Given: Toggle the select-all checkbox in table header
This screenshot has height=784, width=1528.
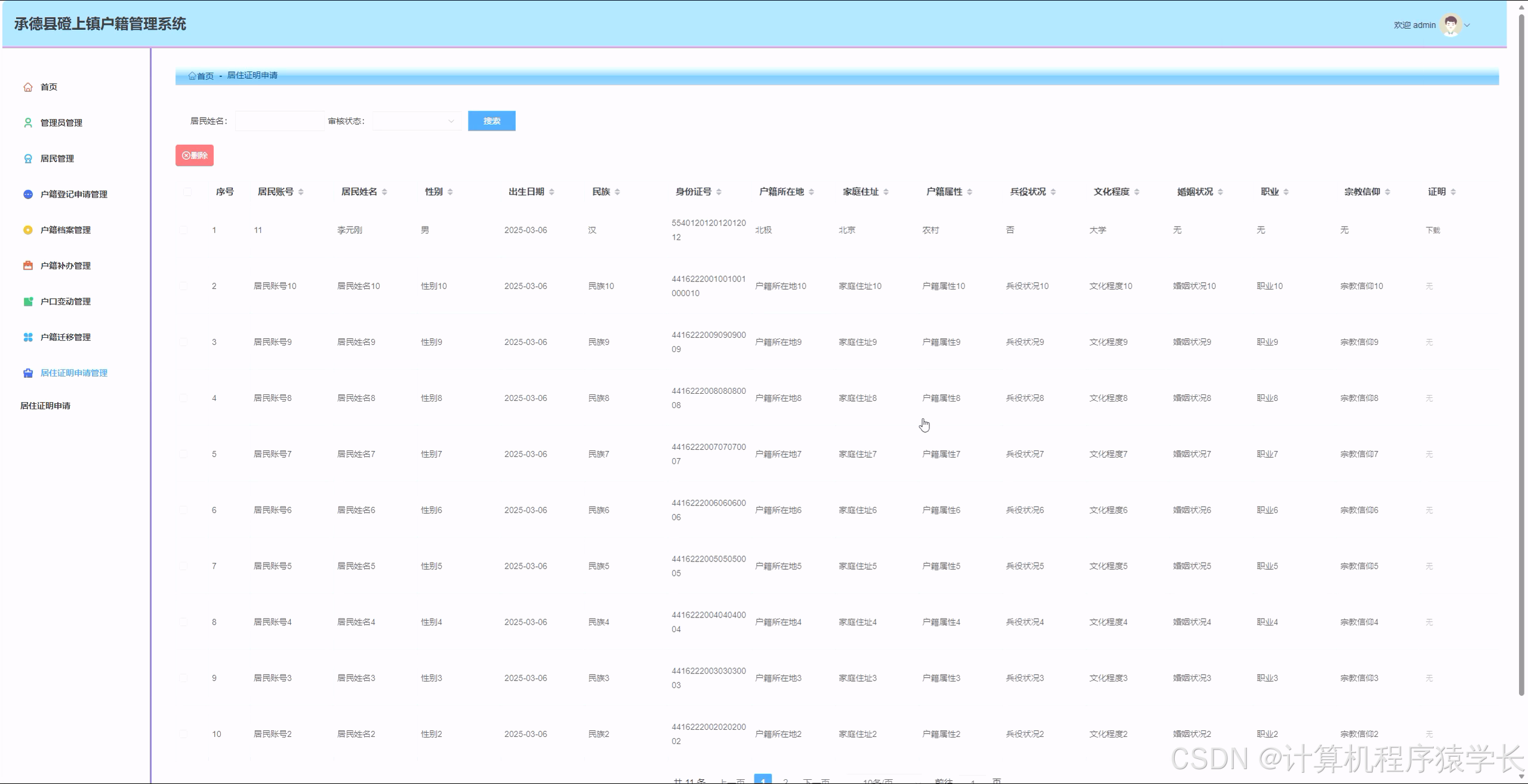Looking at the screenshot, I should tap(187, 192).
